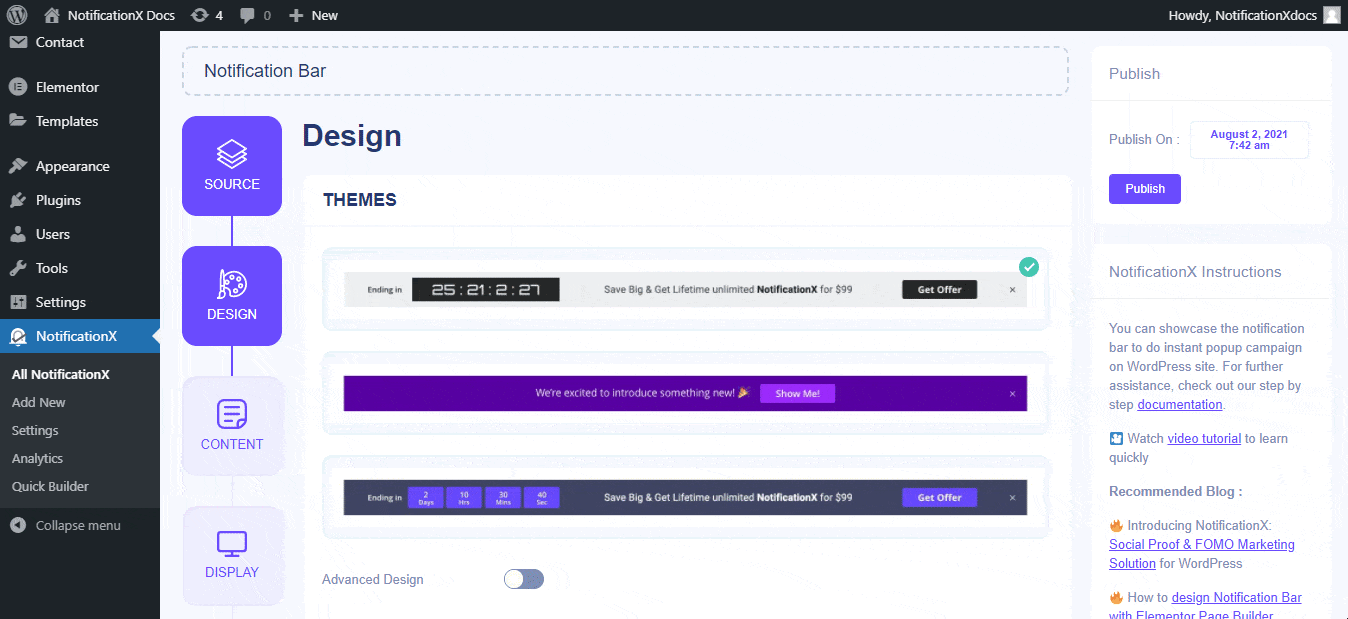1348x619 pixels.
Task: Click the Plugins plug icon
Action: 18,200
